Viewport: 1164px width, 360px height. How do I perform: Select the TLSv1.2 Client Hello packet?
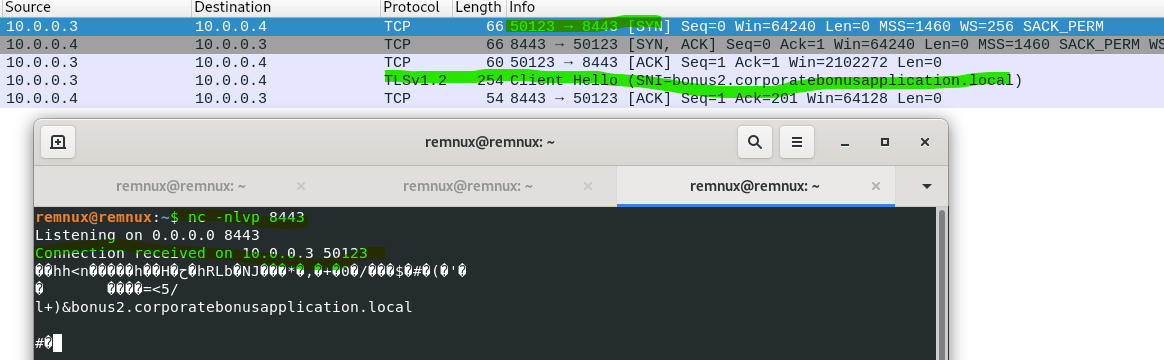(582, 80)
